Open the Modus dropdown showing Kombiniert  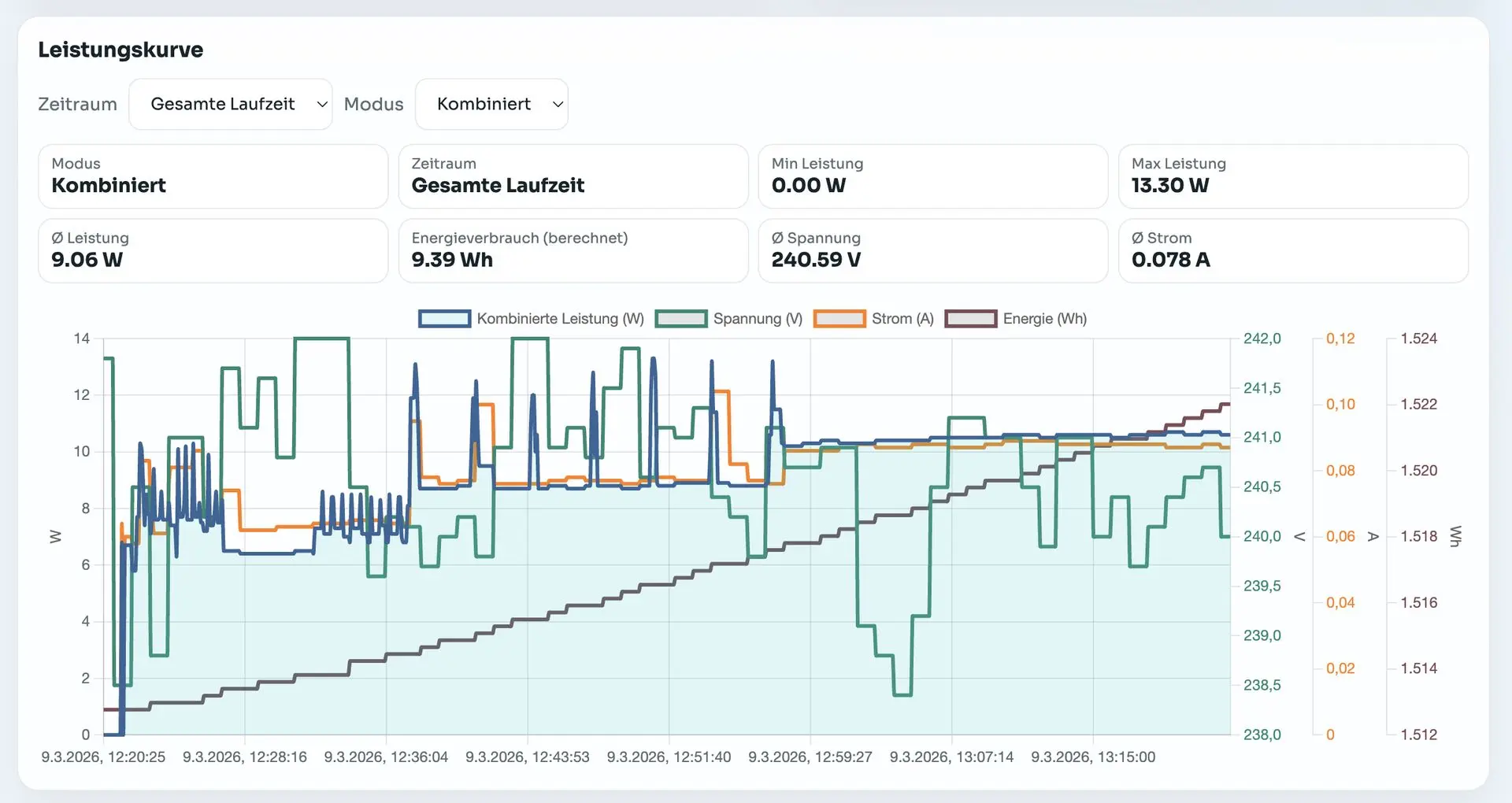click(x=491, y=104)
